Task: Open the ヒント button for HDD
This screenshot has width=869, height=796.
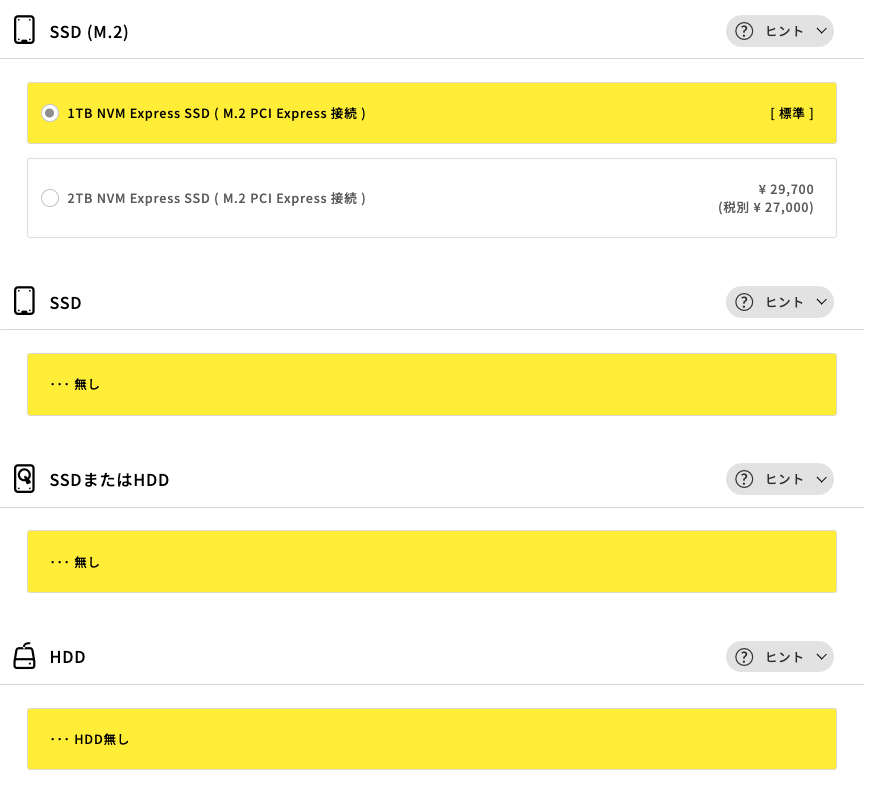Action: (780, 657)
